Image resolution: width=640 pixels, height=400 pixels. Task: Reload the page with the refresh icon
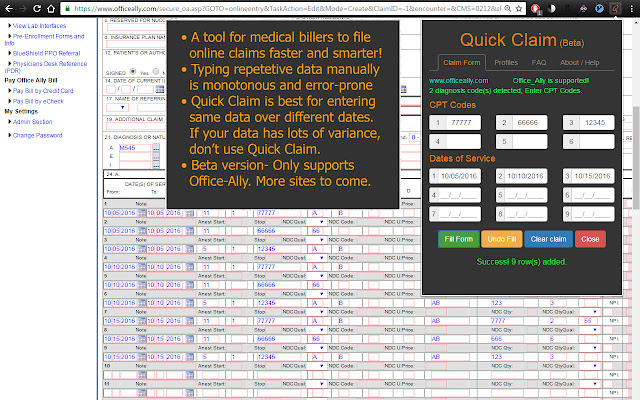pos(37,8)
